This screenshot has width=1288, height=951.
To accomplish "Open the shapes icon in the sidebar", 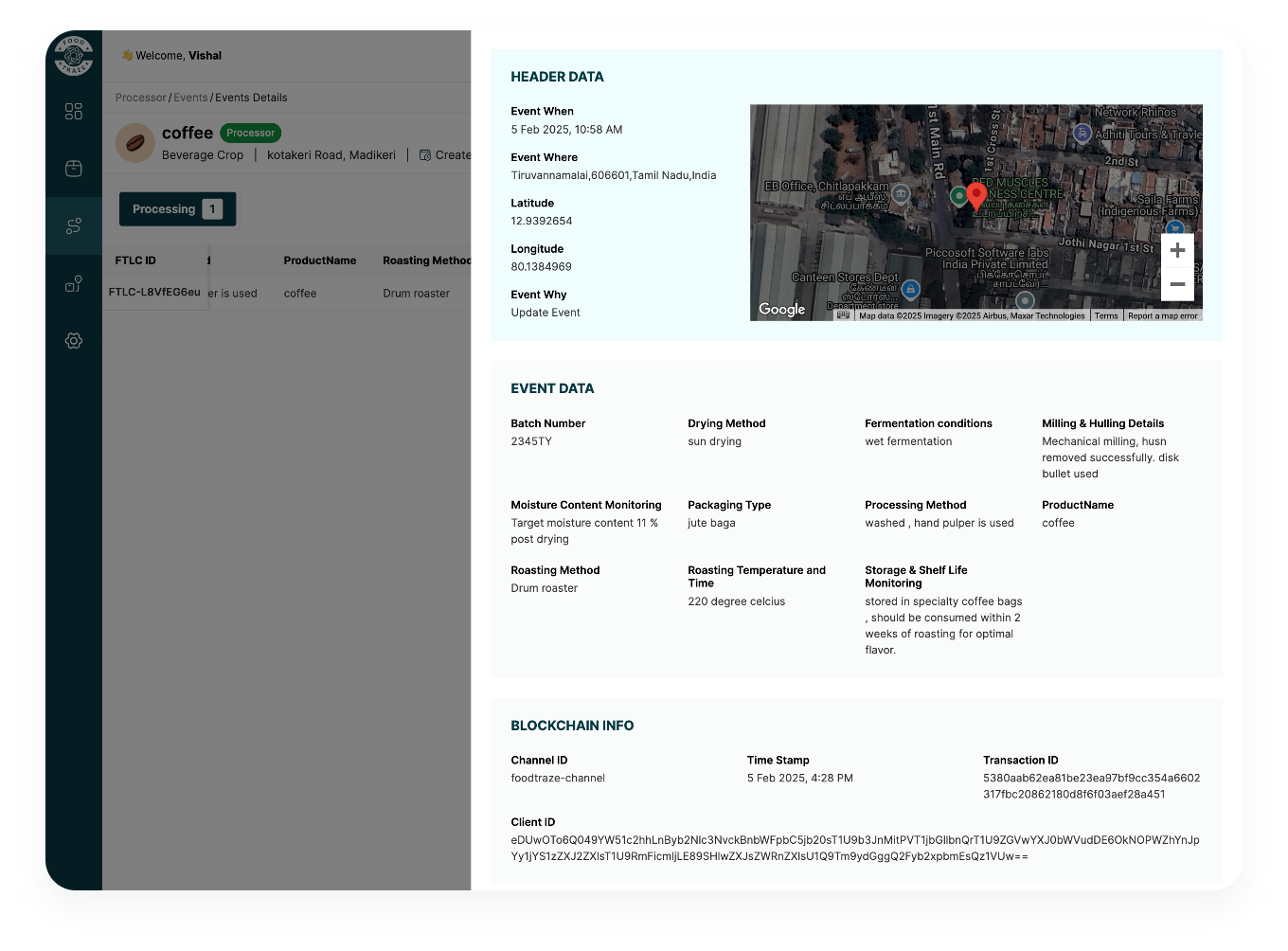I will [74, 283].
